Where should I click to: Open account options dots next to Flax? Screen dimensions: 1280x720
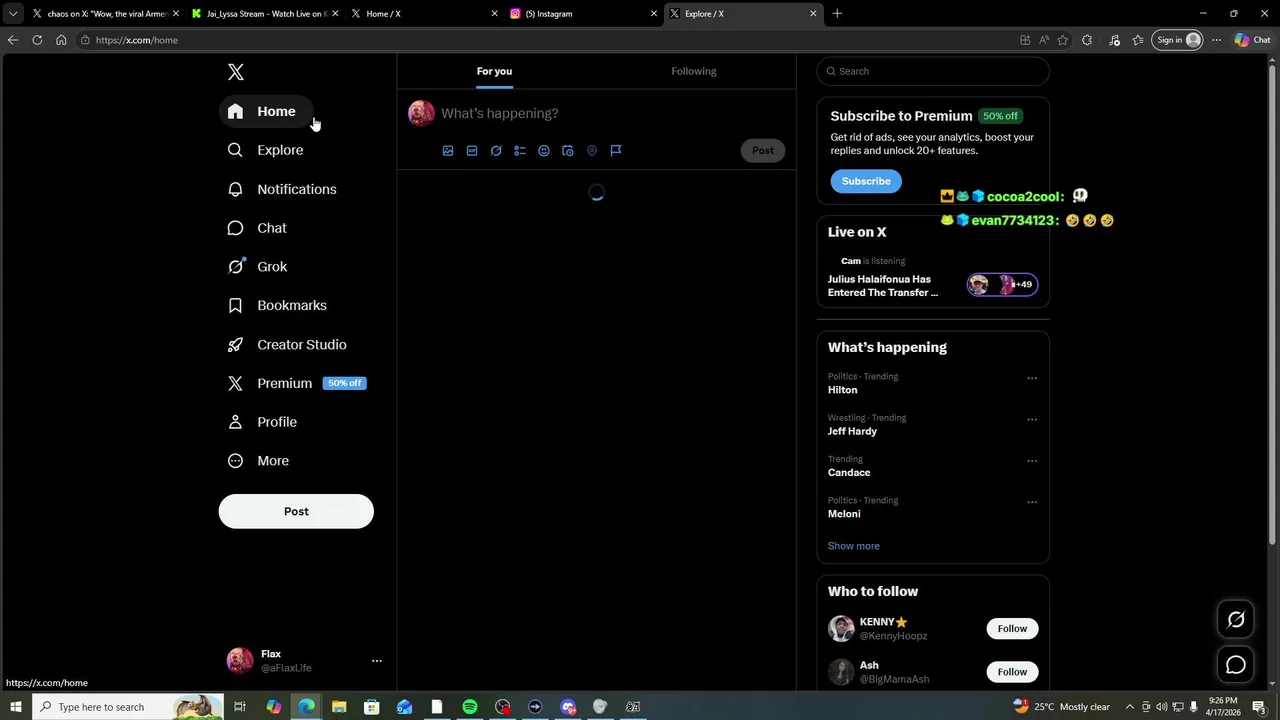[x=377, y=661]
